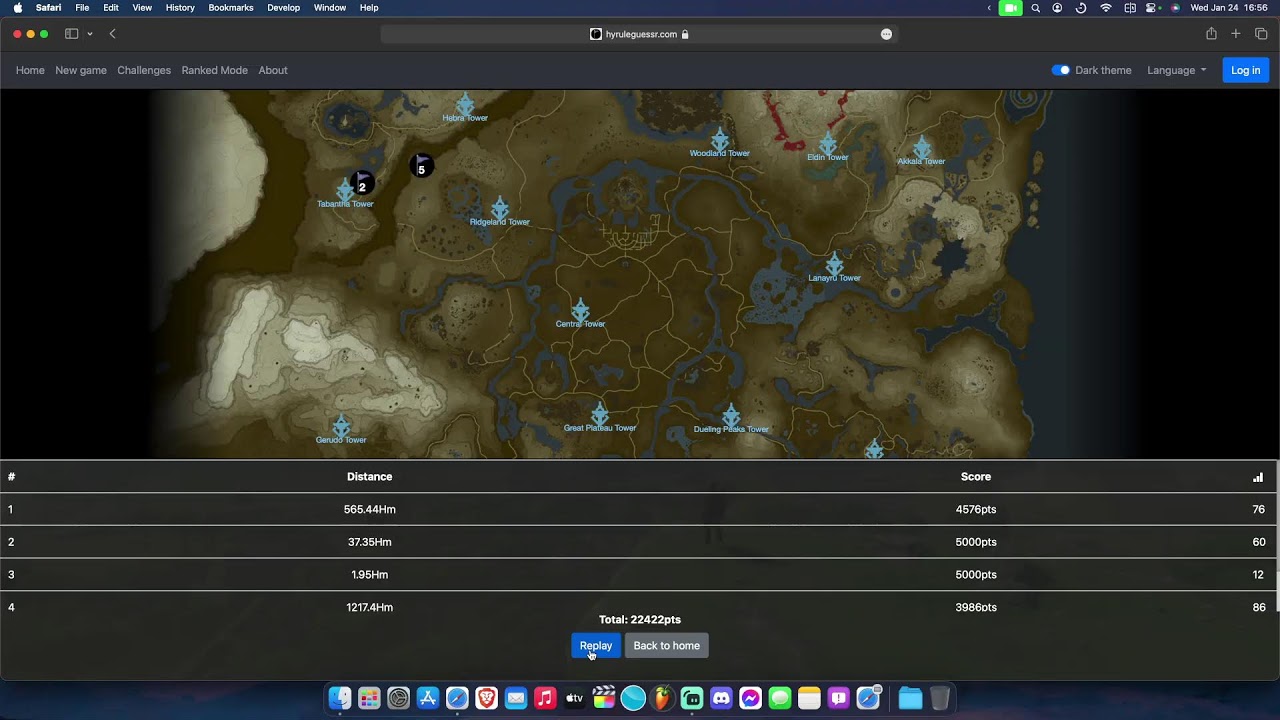The width and height of the screenshot is (1280, 720).
Task: Toggle the Safari sidebar icon
Action: (x=72, y=34)
